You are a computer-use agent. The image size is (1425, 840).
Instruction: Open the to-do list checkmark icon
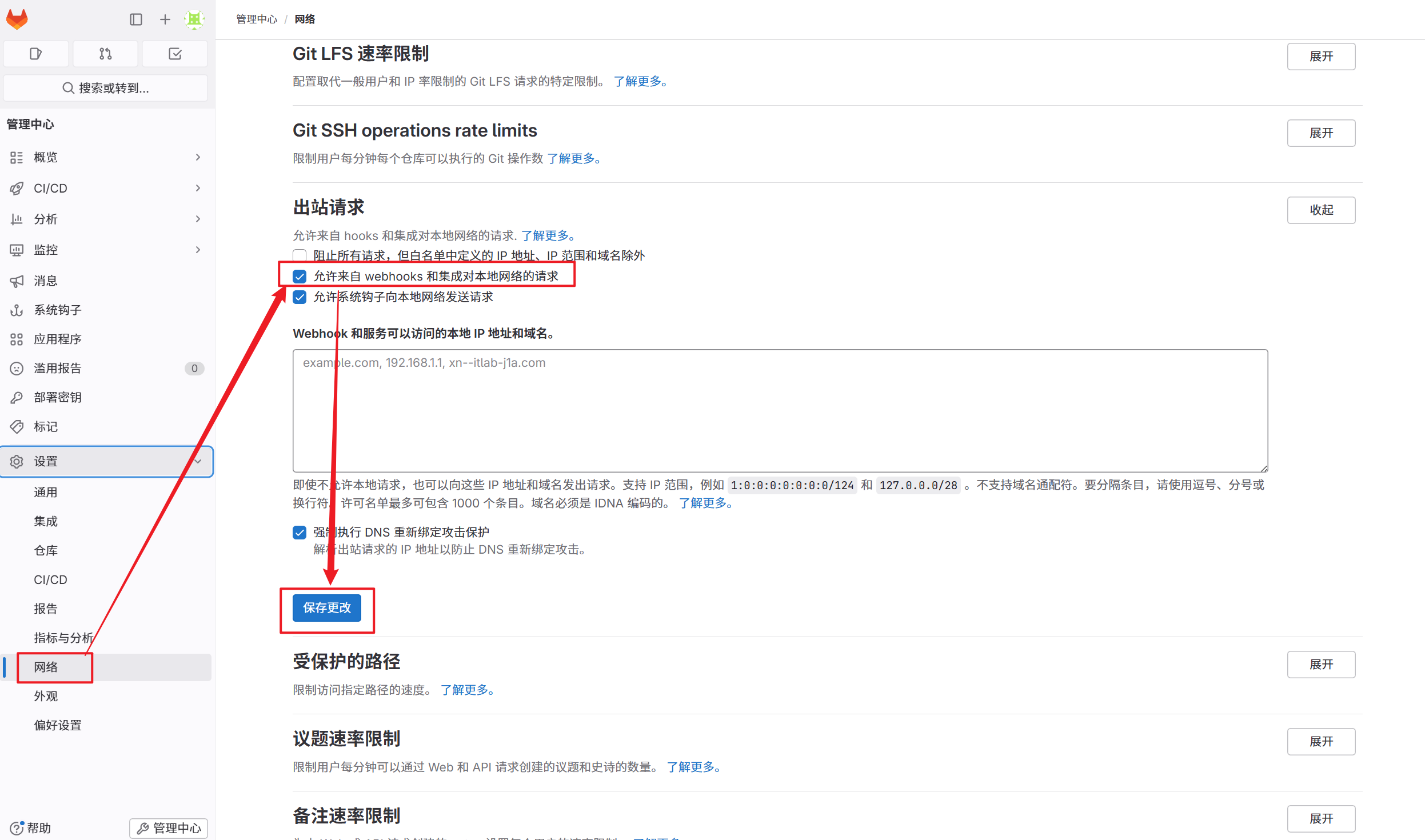click(x=175, y=54)
